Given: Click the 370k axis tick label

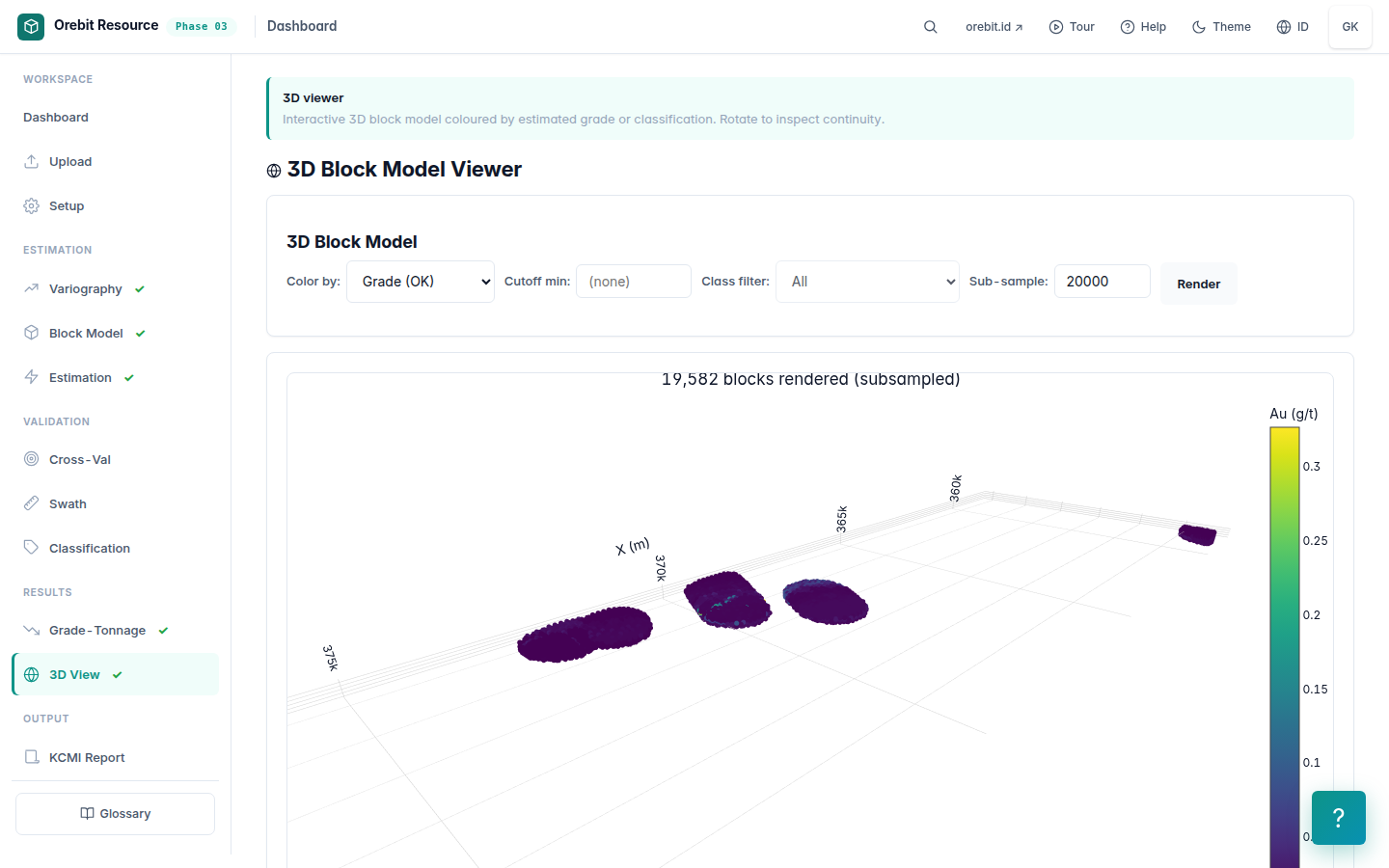Looking at the screenshot, I should point(661,568).
